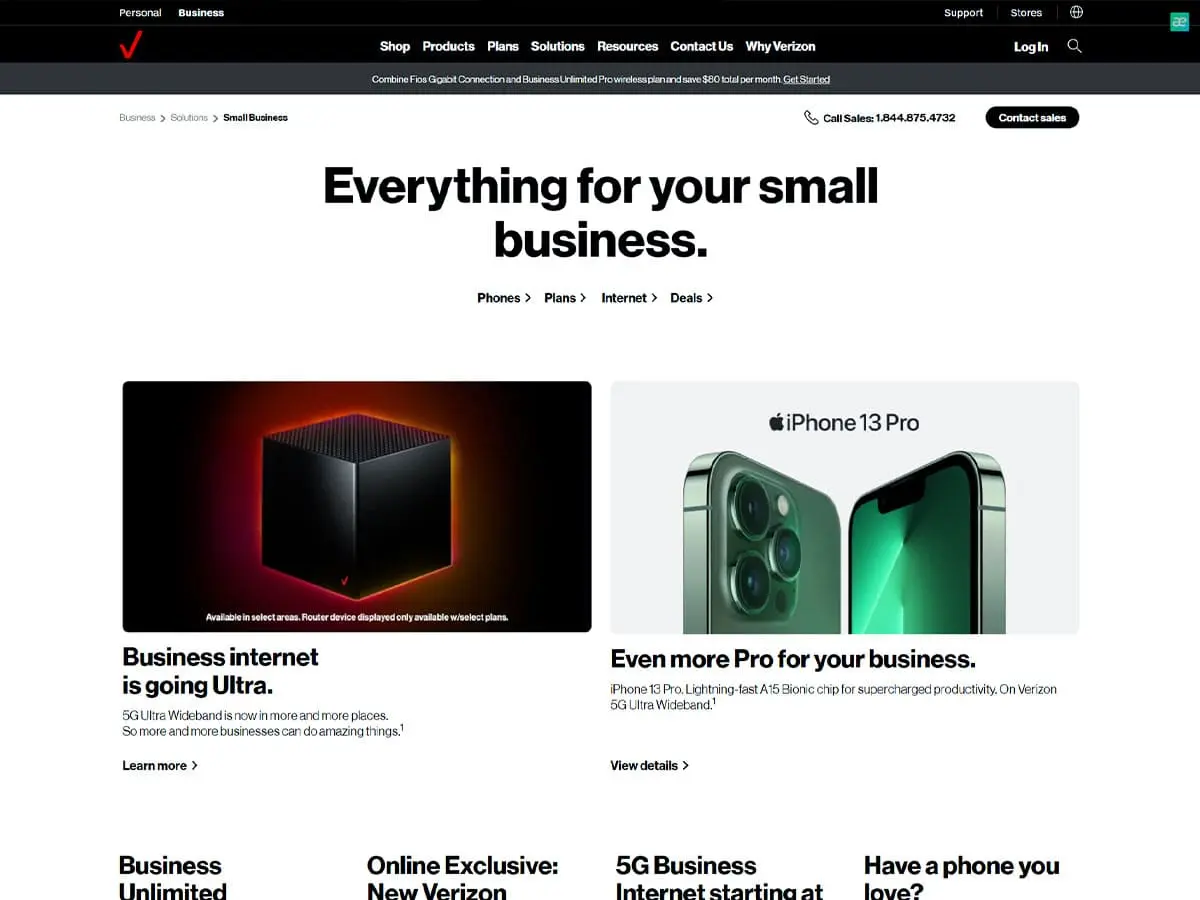
Task: Open the Internet quick link
Action: [x=629, y=298]
